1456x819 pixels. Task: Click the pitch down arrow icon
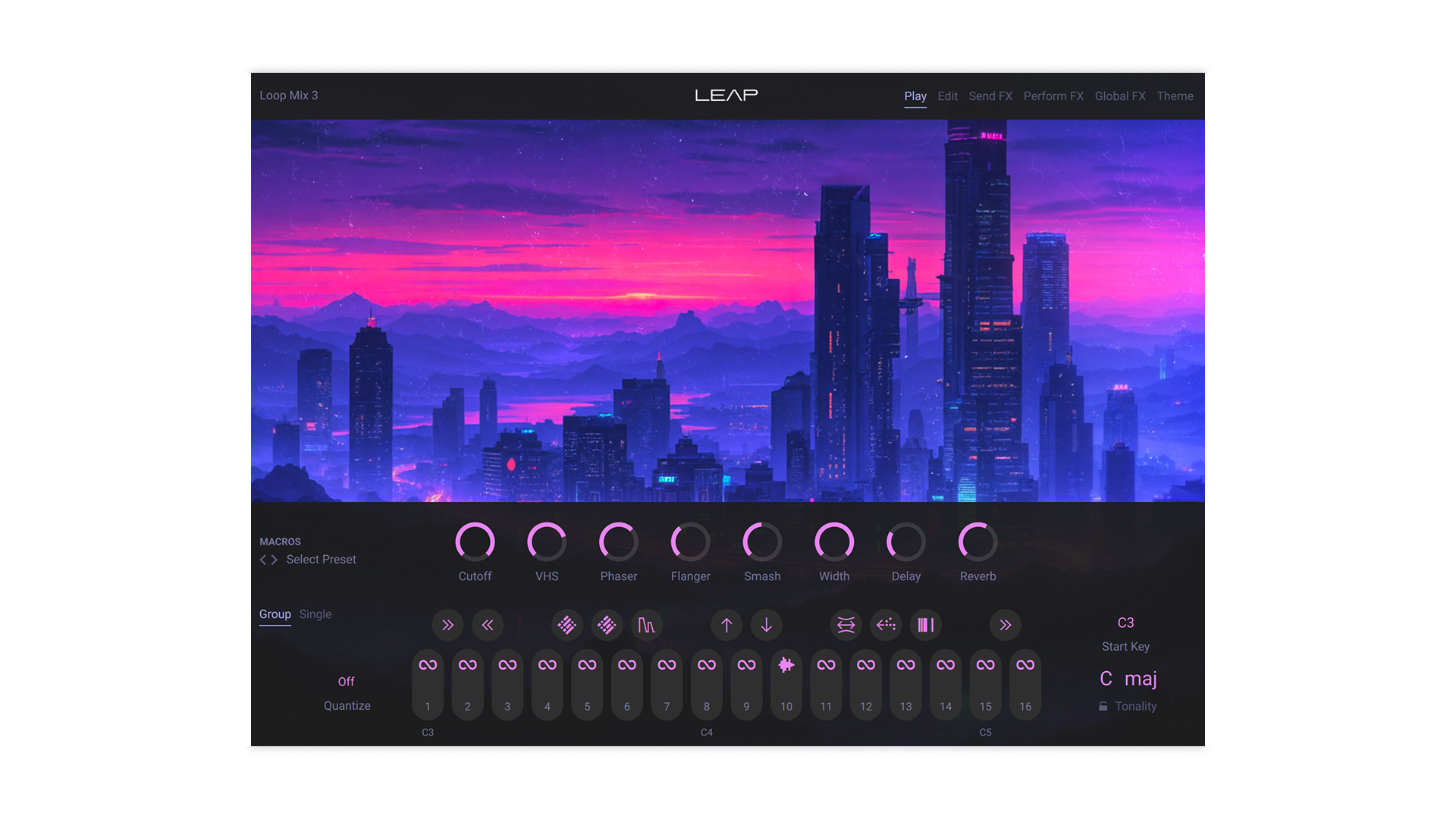coord(766,625)
